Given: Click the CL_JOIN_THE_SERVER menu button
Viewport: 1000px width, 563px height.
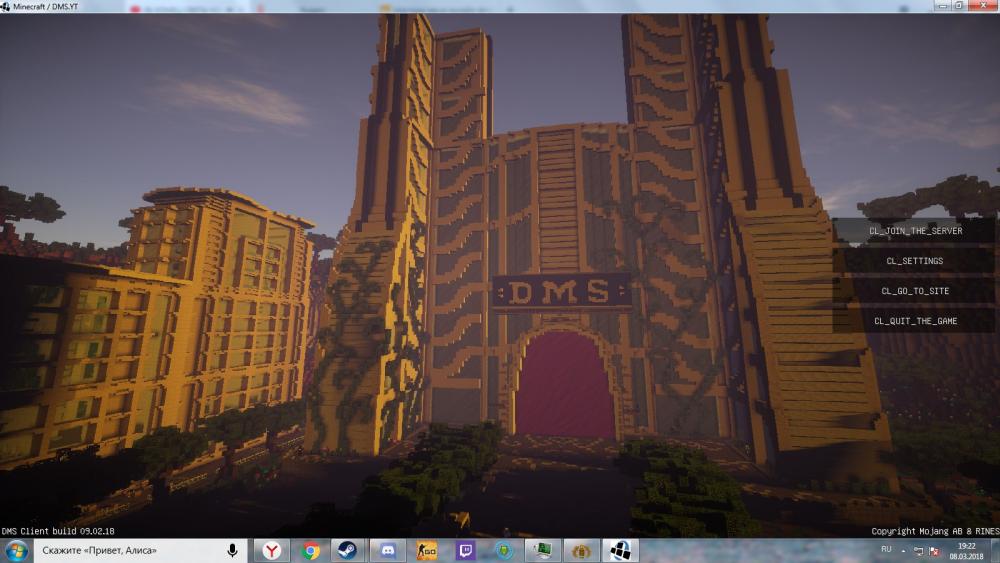Looking at the screenshot, I should click(914, 231).
